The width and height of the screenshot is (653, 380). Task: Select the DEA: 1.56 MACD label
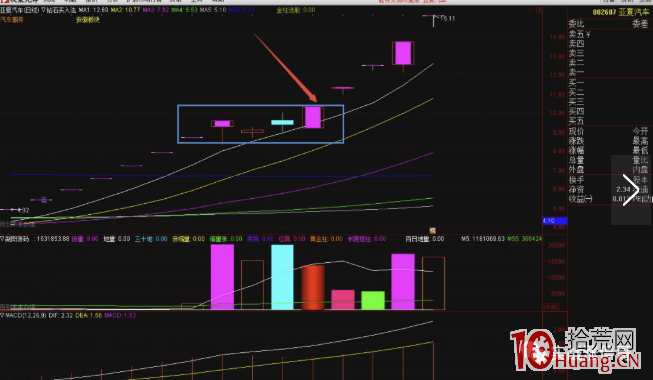[89, 315]
